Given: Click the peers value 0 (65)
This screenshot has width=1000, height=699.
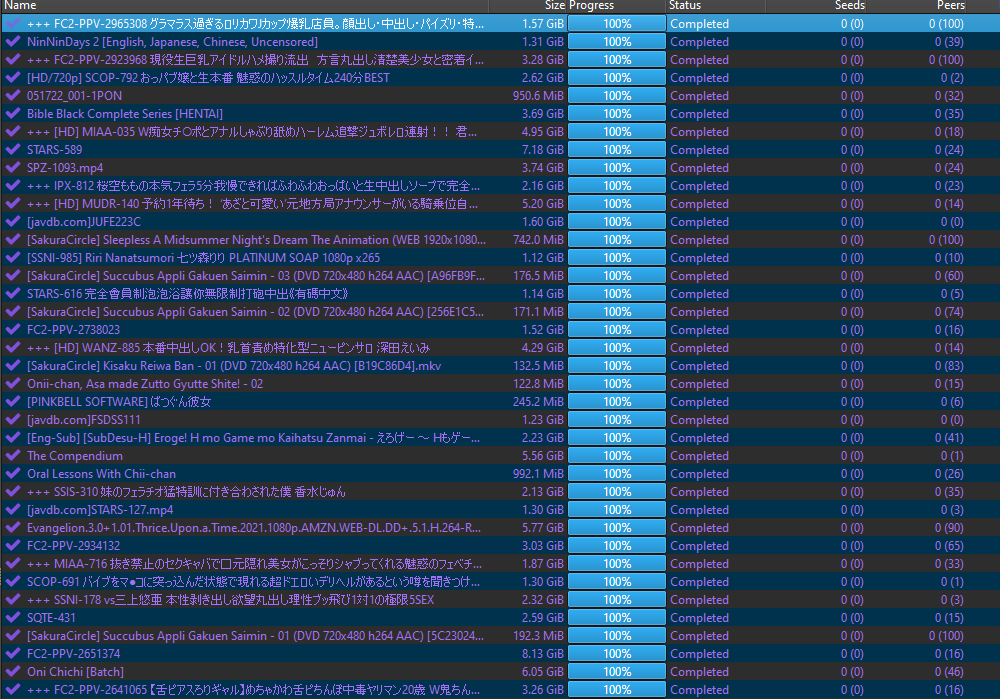Looking at the screenshot, I should pos(949,546).
